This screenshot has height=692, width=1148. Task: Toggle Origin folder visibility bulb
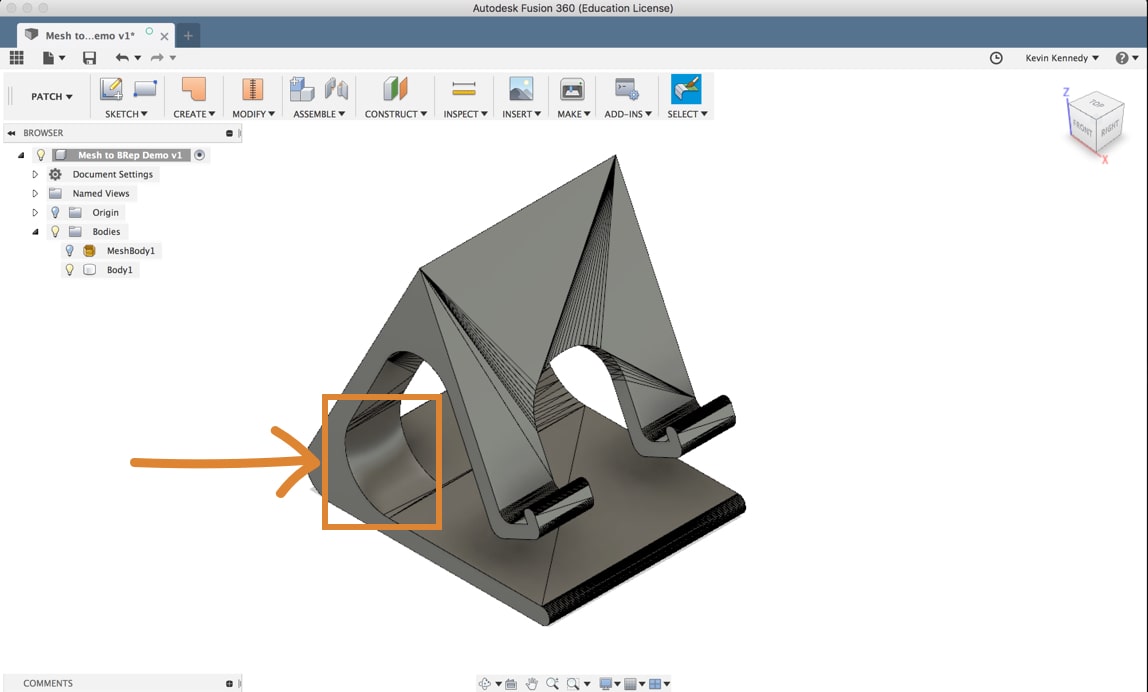[x=55, y=212]
